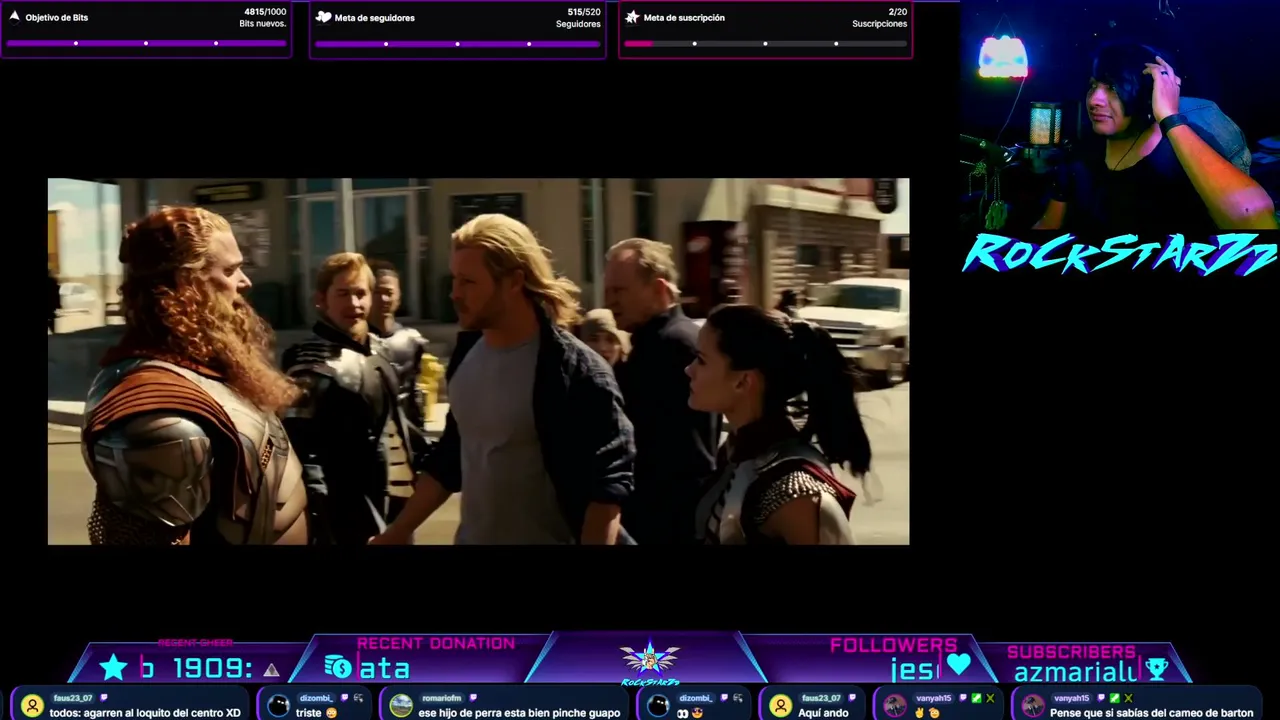Click the username 'dizombi_' above 'triste'
This screenshot has width=1280, height=720.
click(x=315, y=698)
